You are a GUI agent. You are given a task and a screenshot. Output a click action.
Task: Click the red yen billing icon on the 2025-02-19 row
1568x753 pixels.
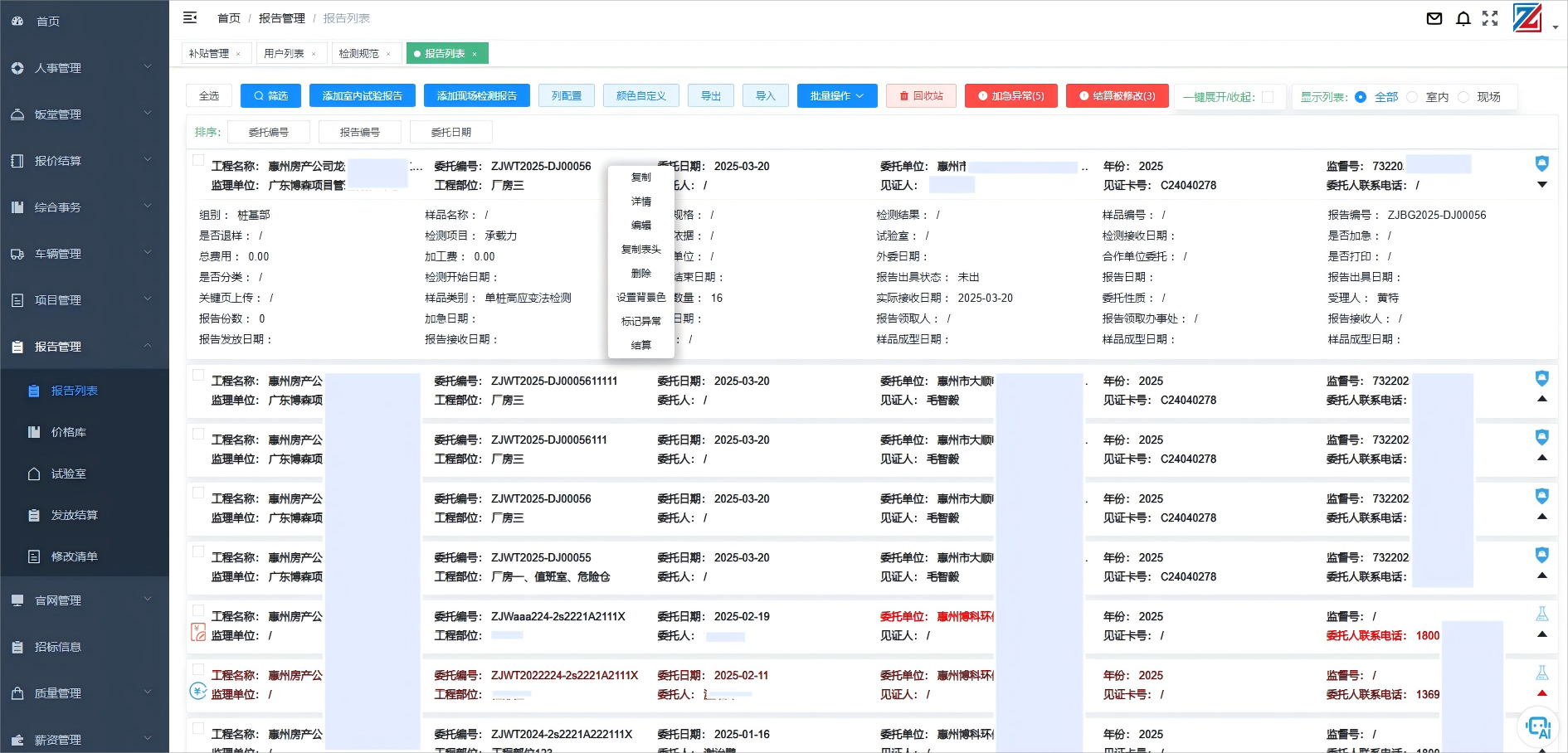click(x=198, y=632)
